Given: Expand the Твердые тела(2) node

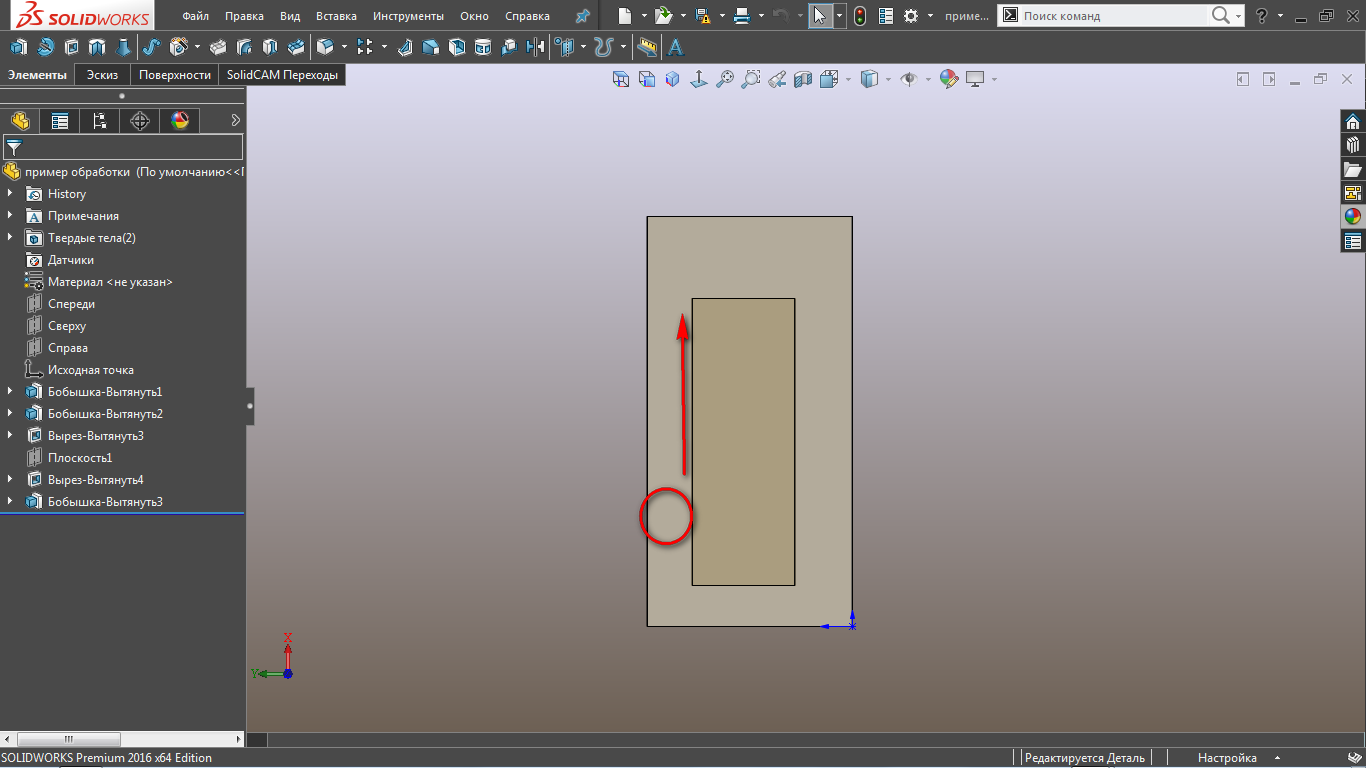Looking at the screenshot, I should point(10,238).
